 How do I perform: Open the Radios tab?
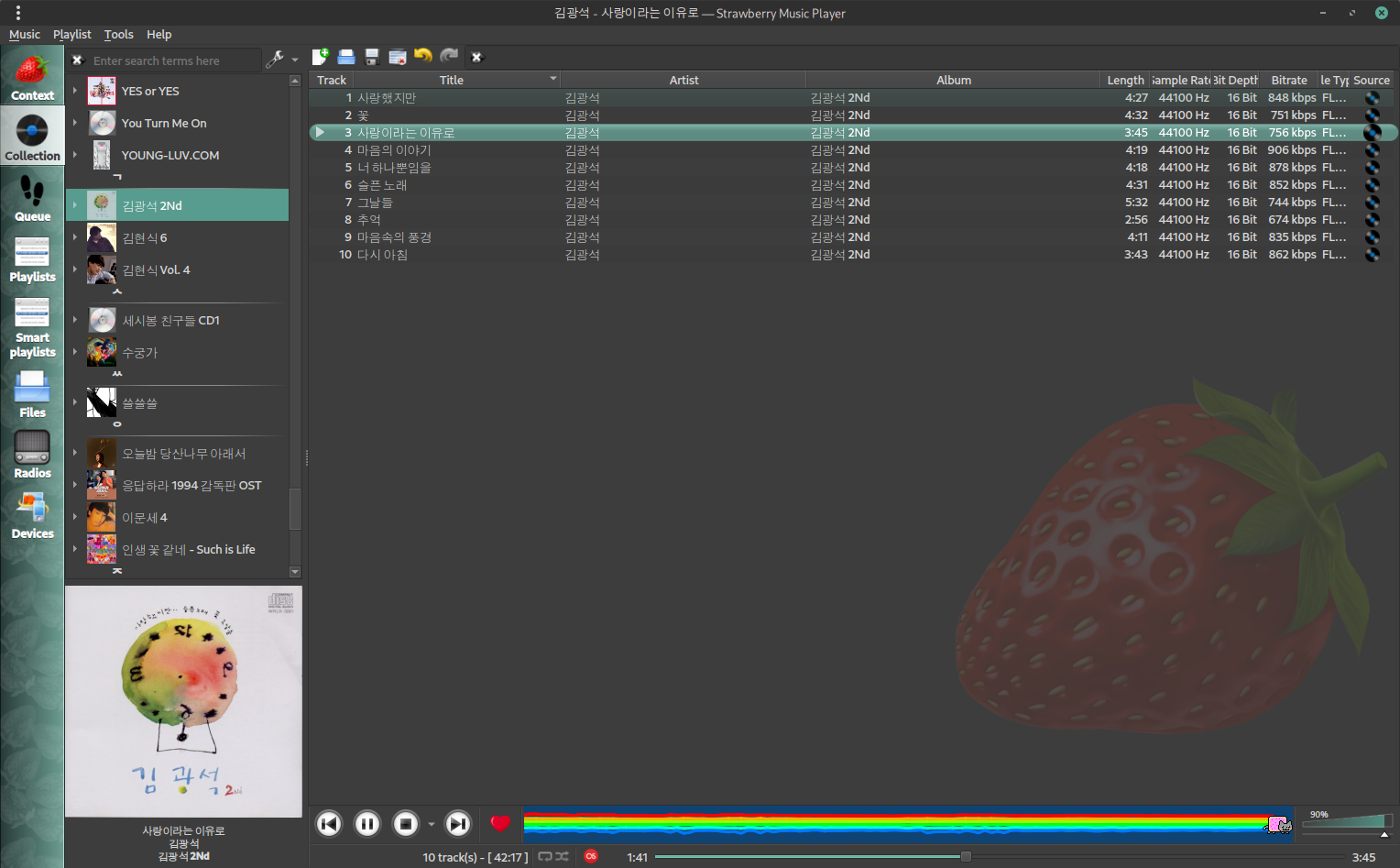[x=32, y=454]
